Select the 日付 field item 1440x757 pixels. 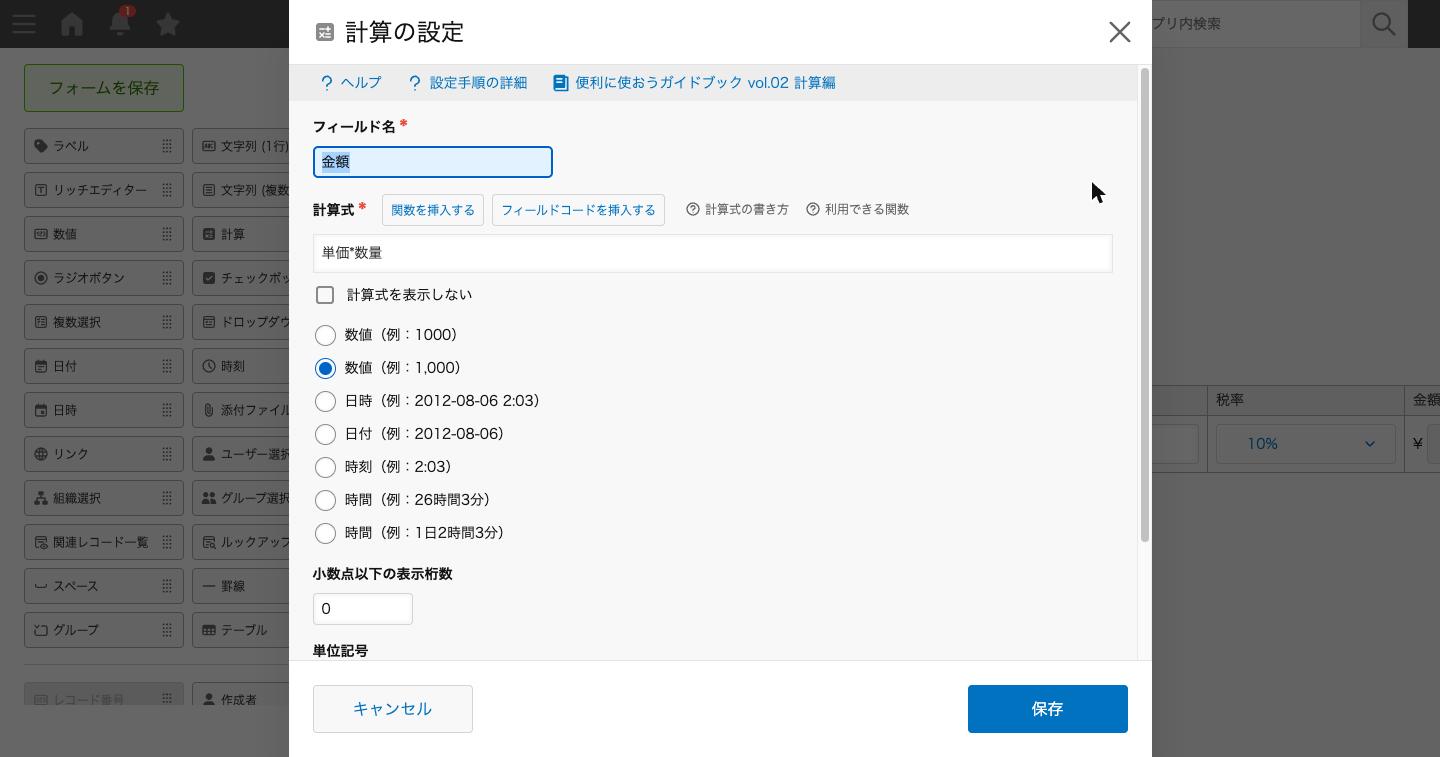pyautogui.click(x=104, y=366)
